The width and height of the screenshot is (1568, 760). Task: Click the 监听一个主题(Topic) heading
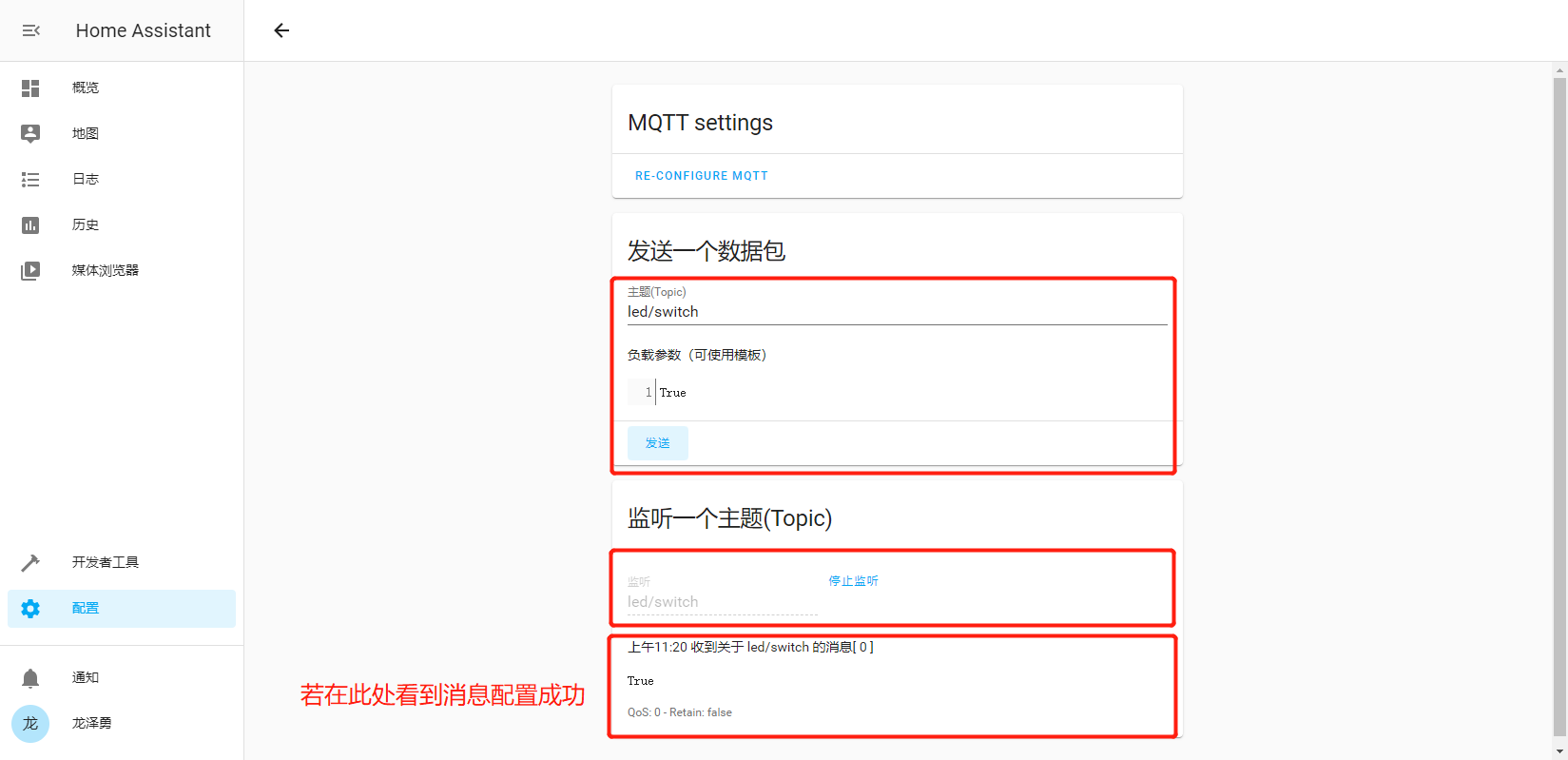[x=729, y=518]
